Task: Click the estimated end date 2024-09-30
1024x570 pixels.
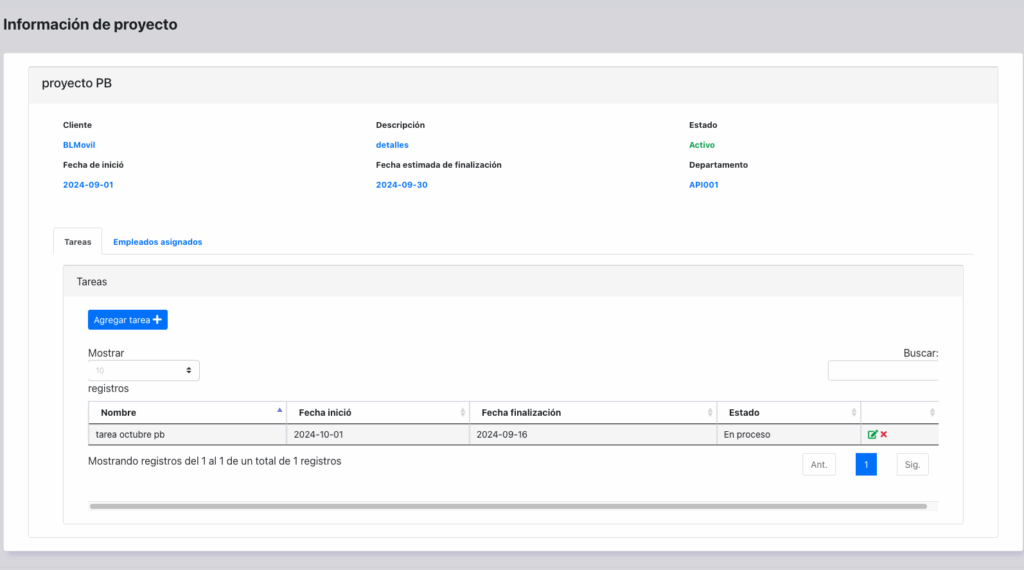Action: (402, 185)
